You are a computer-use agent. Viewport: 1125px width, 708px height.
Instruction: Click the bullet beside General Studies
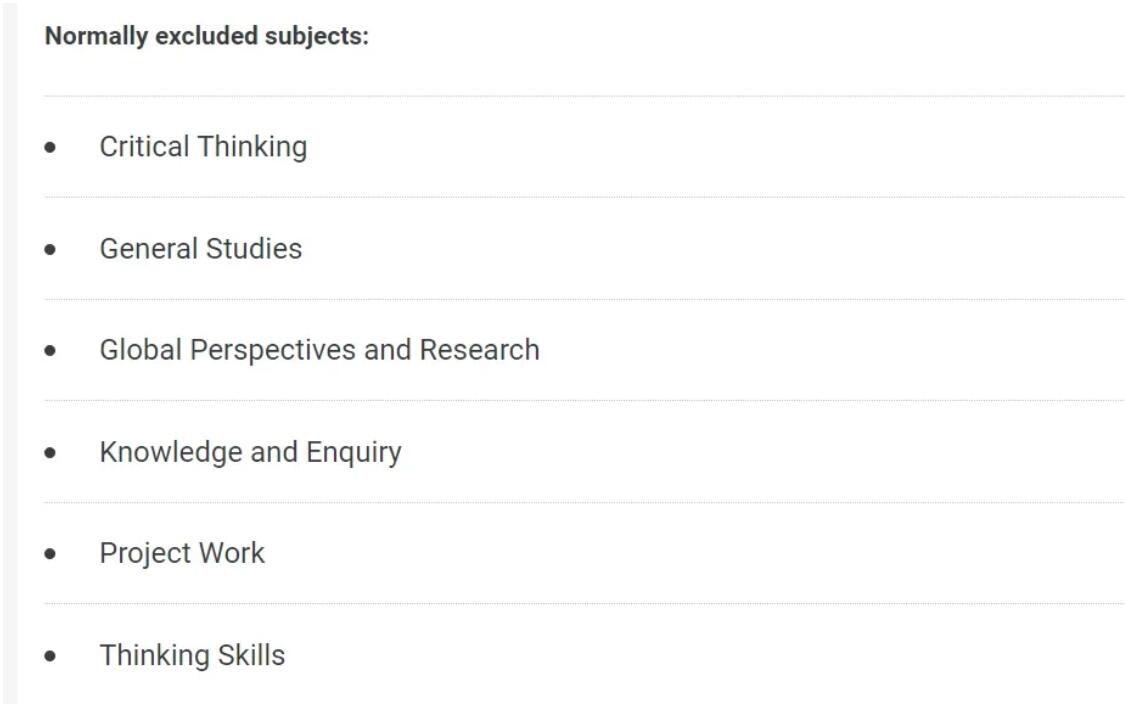[x=50, y=250]
